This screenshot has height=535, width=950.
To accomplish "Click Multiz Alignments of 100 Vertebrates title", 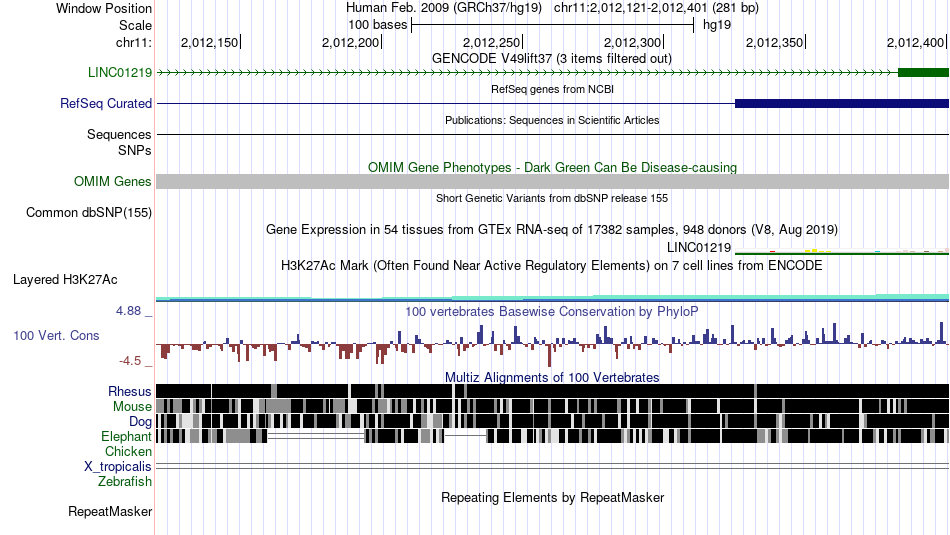I will 552,377.
